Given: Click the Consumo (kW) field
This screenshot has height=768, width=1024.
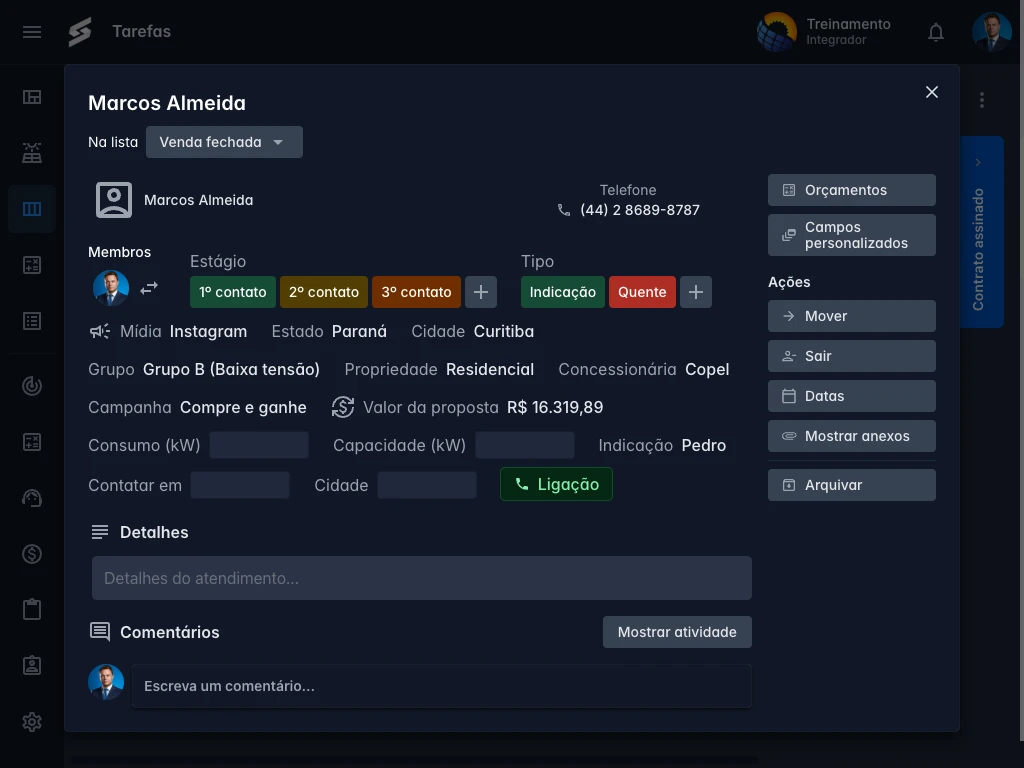Looking at the screenshot, I should [x=259, y=445].
